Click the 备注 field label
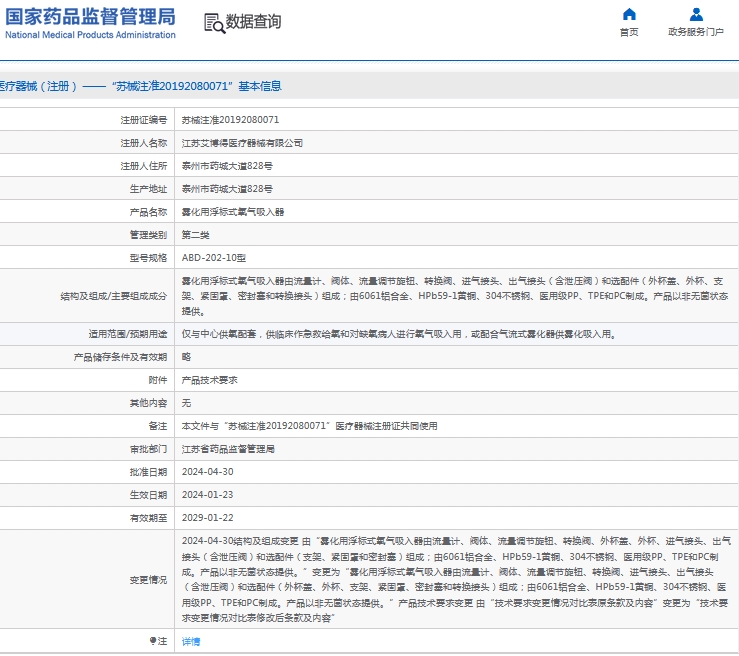Screen dimensions: 739x656 tap(158, 426)
